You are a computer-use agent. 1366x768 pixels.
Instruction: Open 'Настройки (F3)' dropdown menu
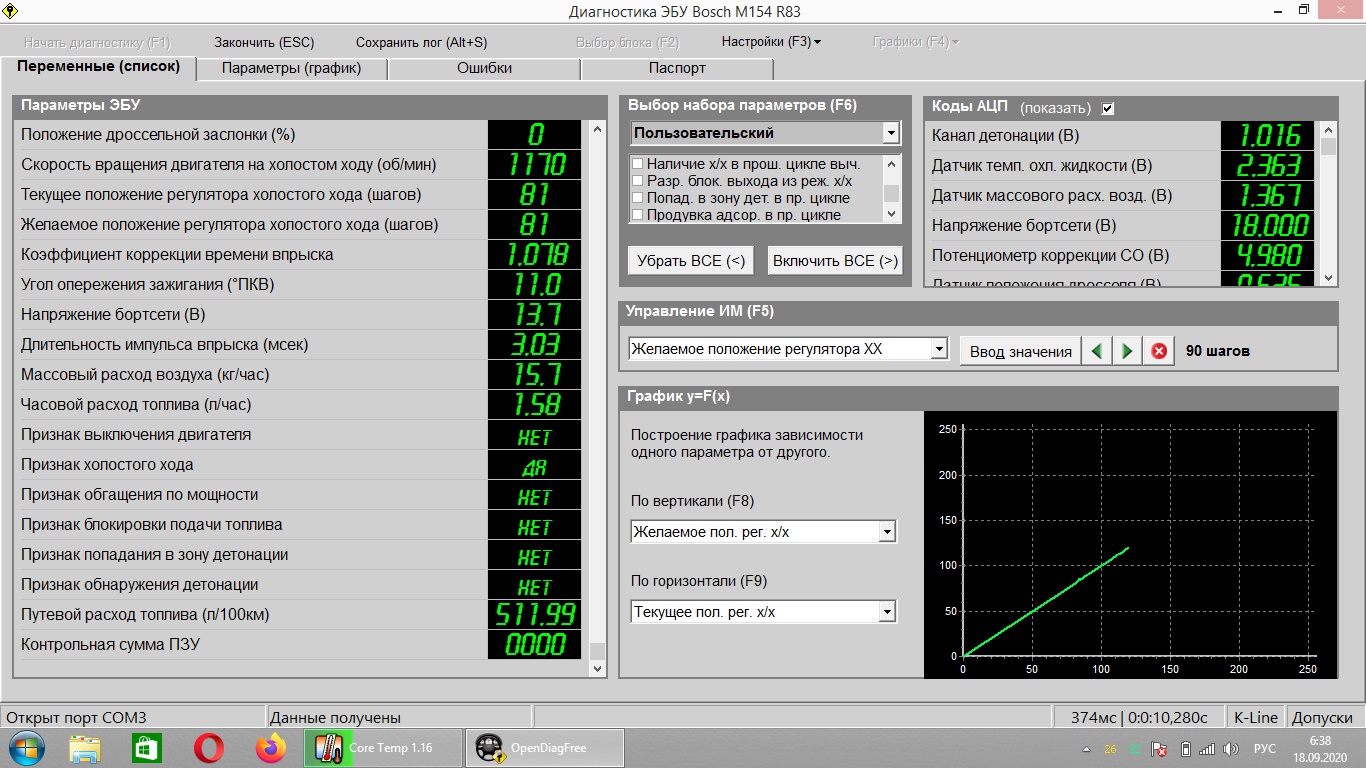click(771, 42)
